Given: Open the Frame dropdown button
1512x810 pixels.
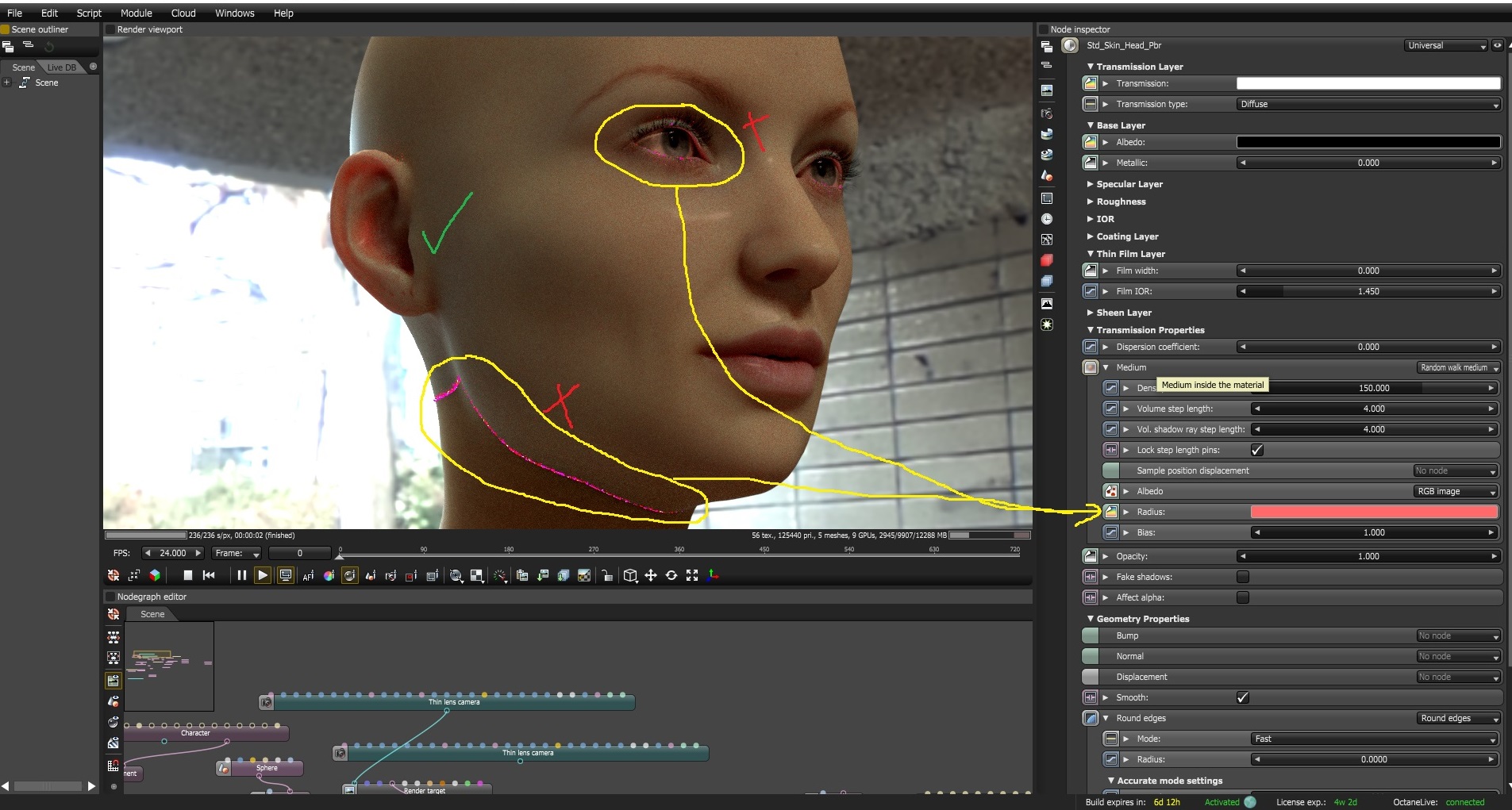Looking at the screenshot, I should point(237,553).
